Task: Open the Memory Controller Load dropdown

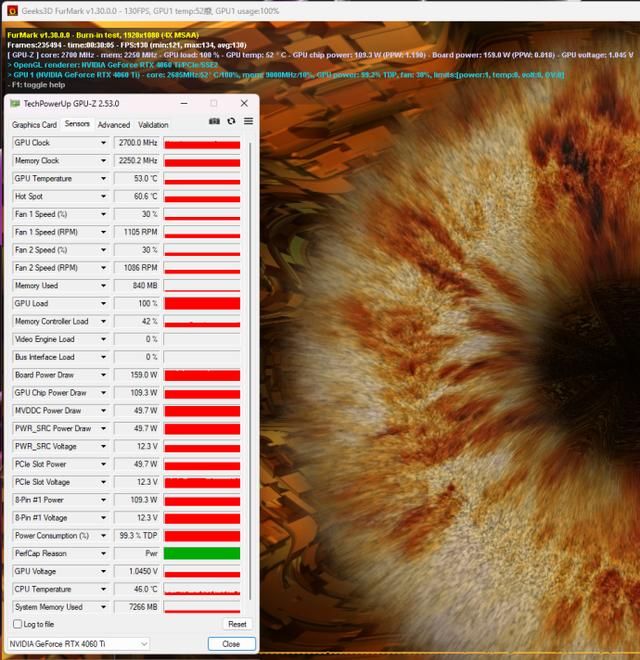Action: click(x=103, y=321)
